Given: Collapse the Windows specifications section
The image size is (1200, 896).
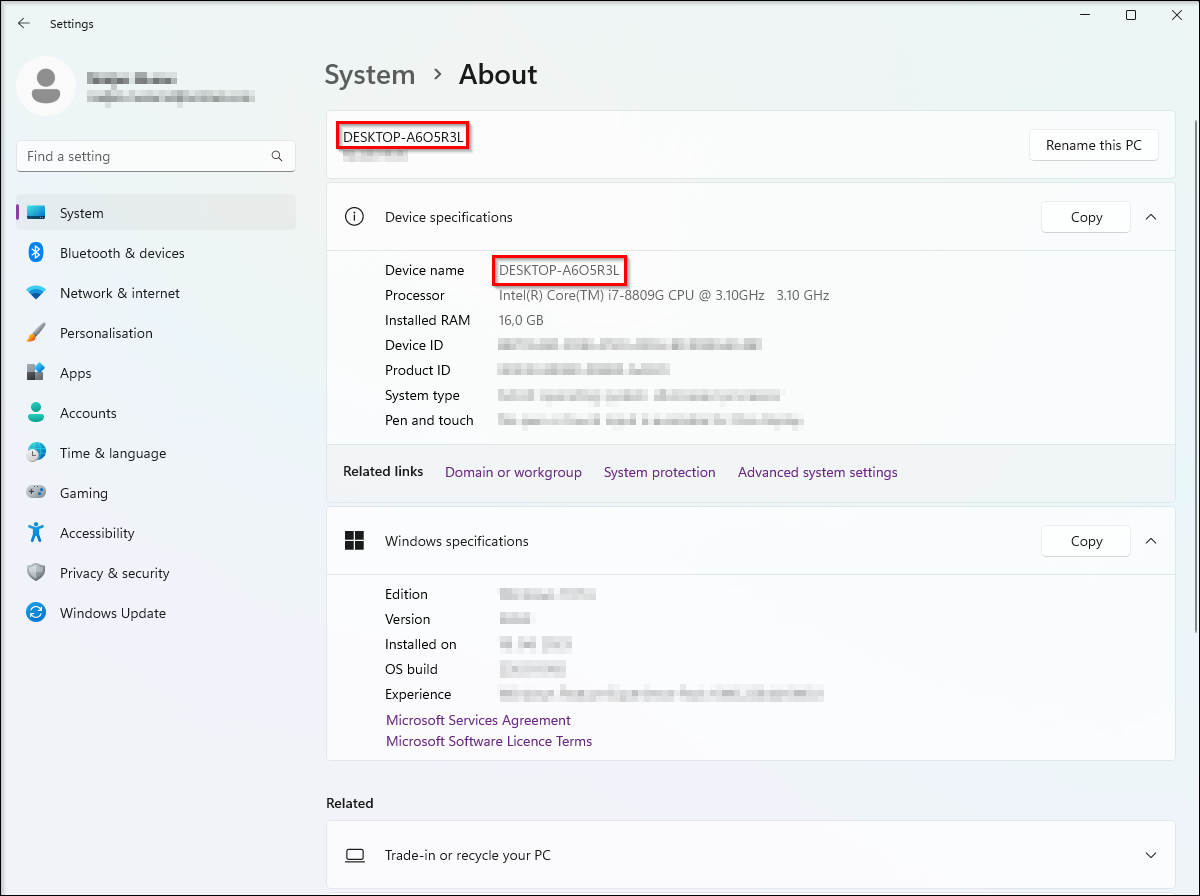Looking at the screenshot, I should pos(1151,541).
